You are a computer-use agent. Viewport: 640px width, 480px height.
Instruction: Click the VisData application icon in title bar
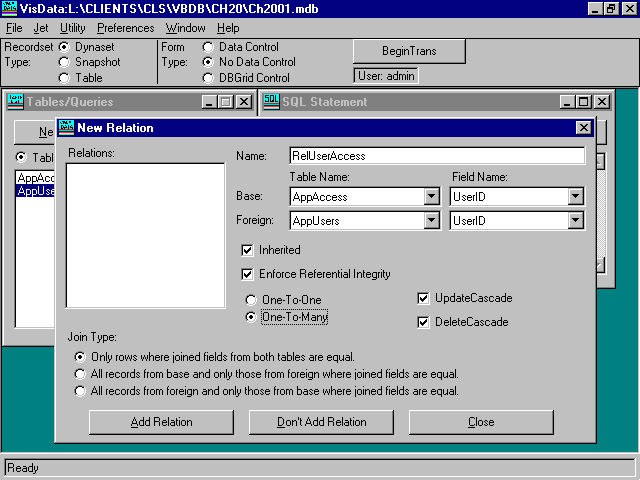[10, 8]
